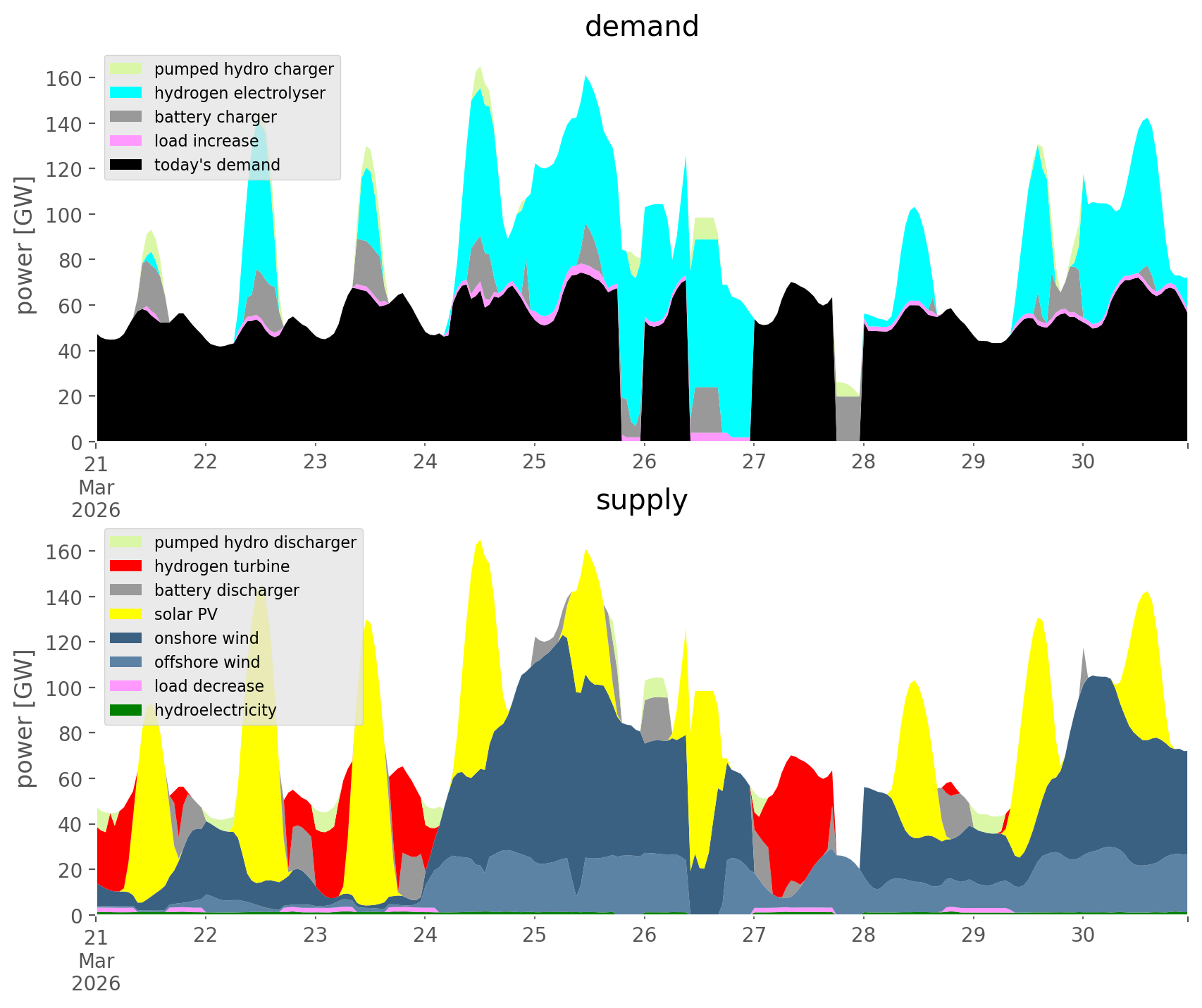This screenshot has width=1202, height=1008.
Task: Click the supply chart's power [GW] axis label
Action: (25, 718)
